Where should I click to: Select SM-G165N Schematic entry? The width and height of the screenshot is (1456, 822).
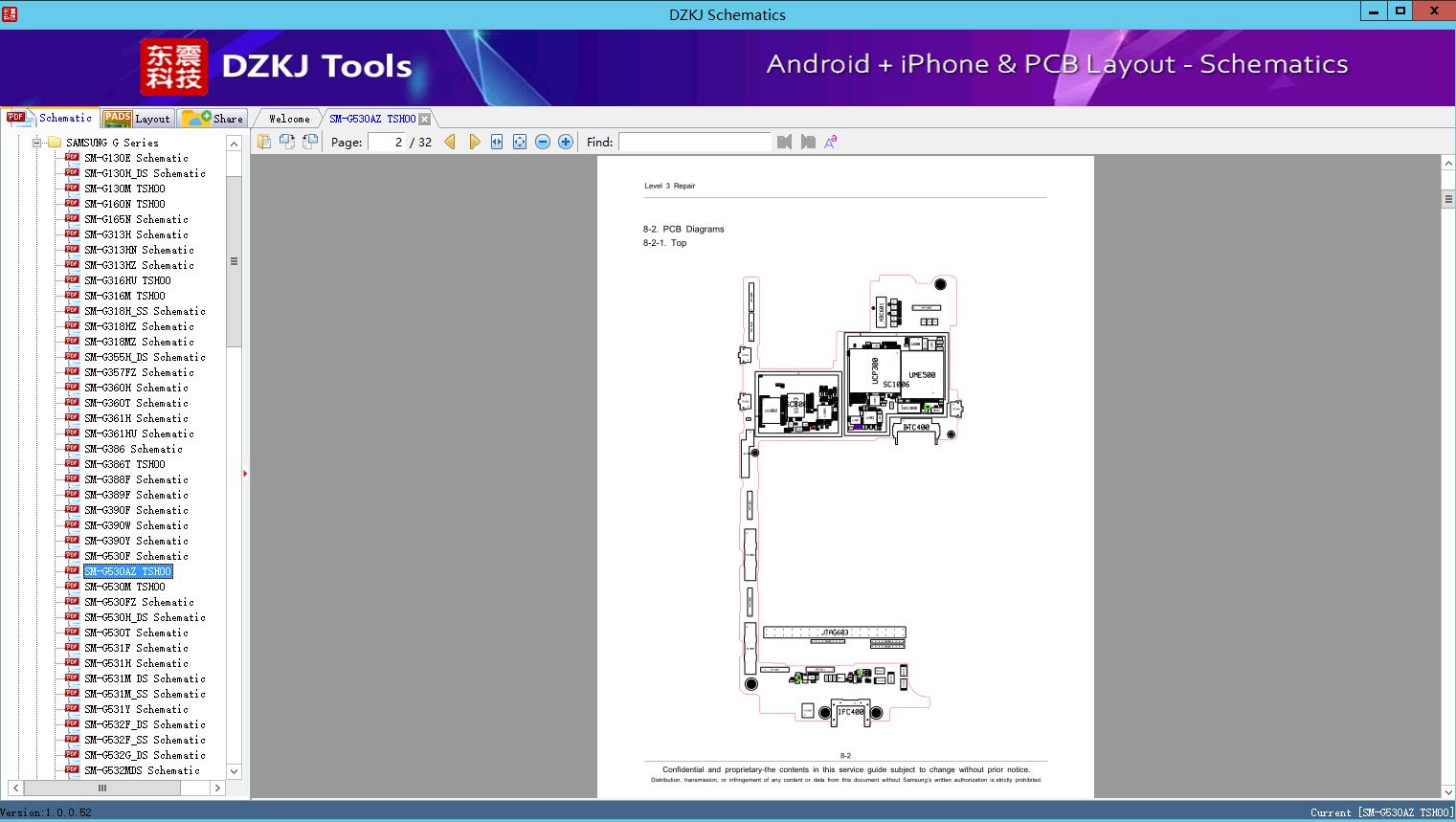tap(136, 219)
